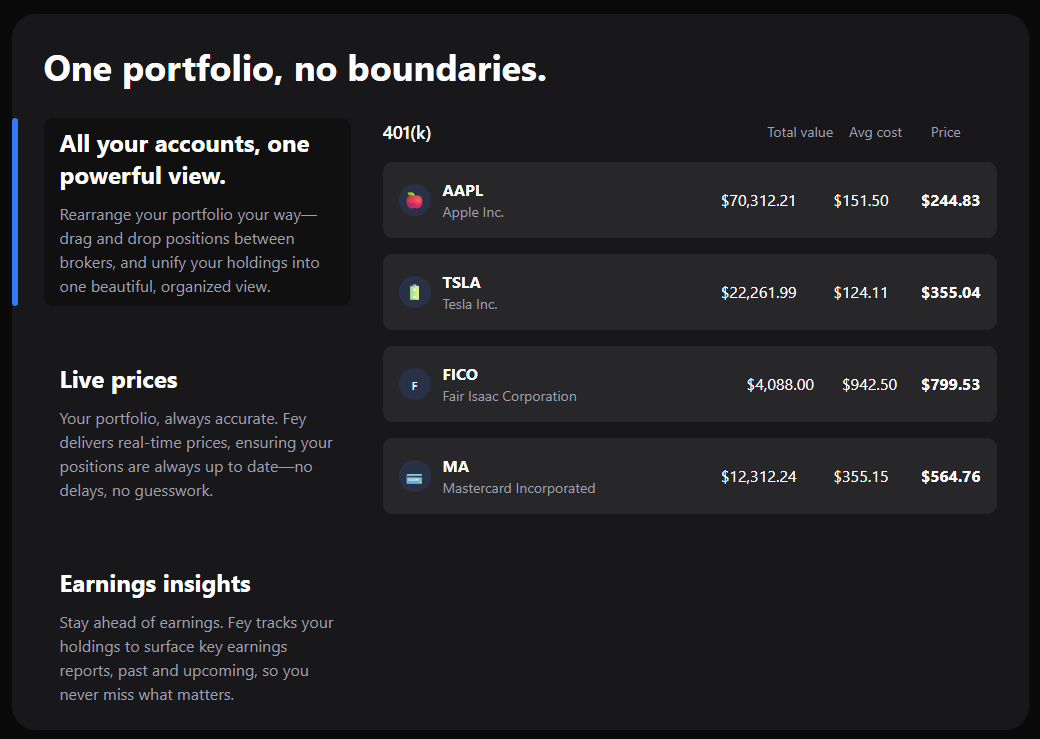
Task: Click the Mastercard card logo icon
Action: [x=415, y=476]
